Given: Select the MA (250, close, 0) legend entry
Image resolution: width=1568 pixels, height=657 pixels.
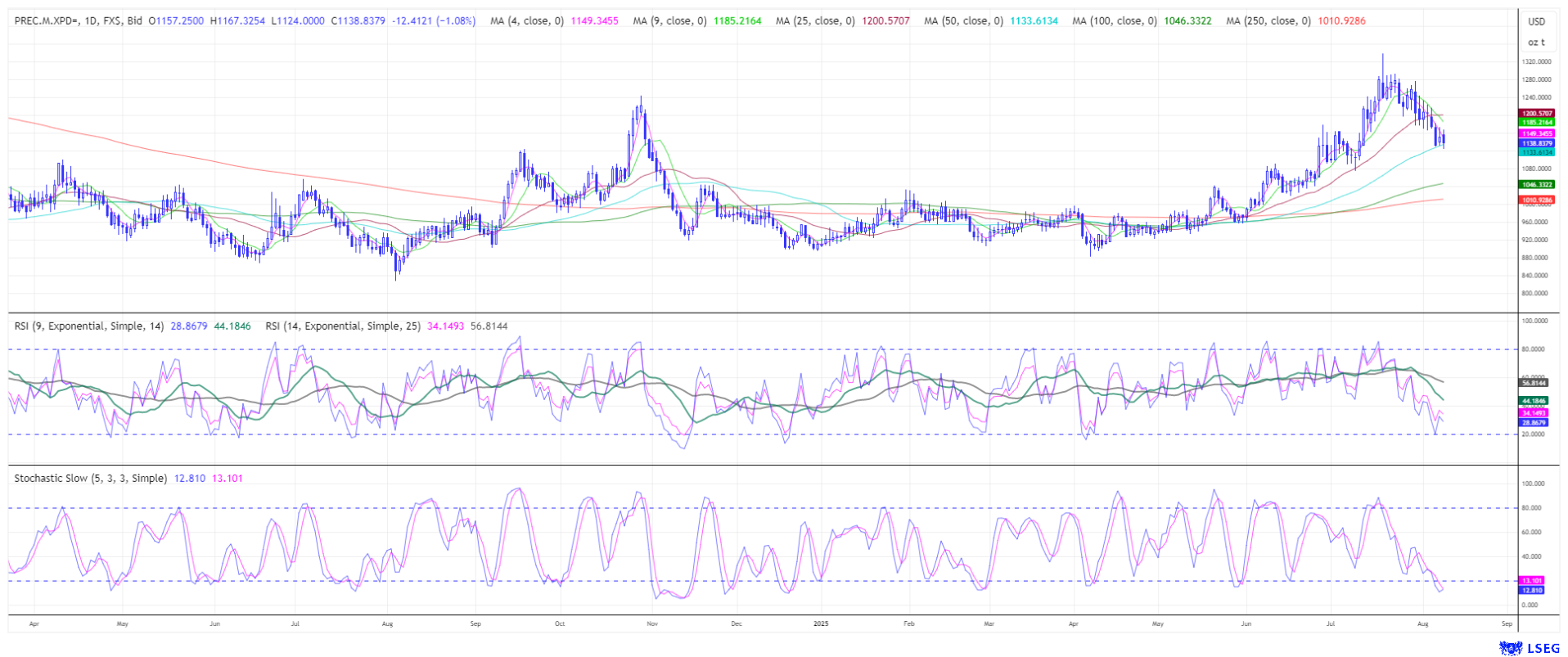Looking at the screenshot, I should pyautogui.click(x=1268, y=20).
